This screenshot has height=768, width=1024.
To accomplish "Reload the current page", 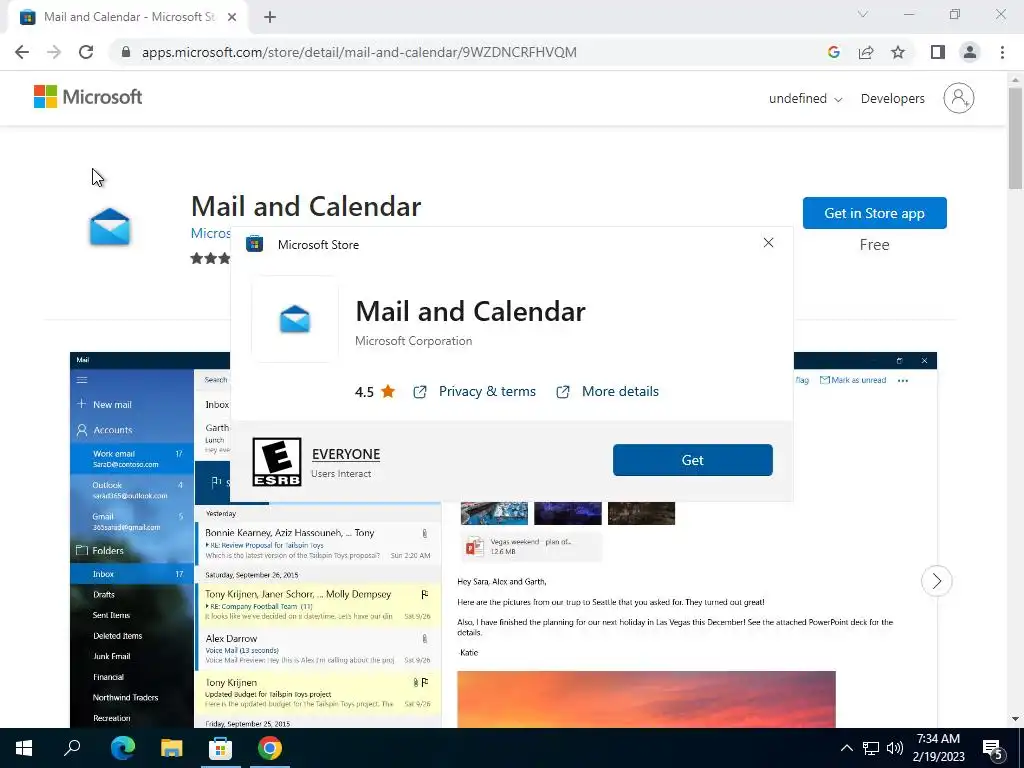I will 86,52.
